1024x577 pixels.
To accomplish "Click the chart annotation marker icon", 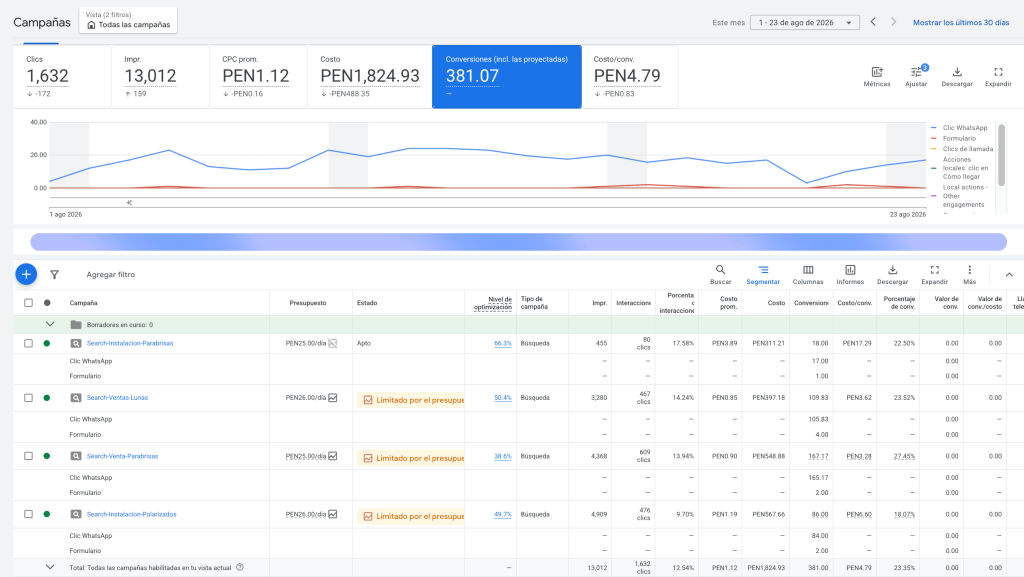I will (x=129, y=202).
